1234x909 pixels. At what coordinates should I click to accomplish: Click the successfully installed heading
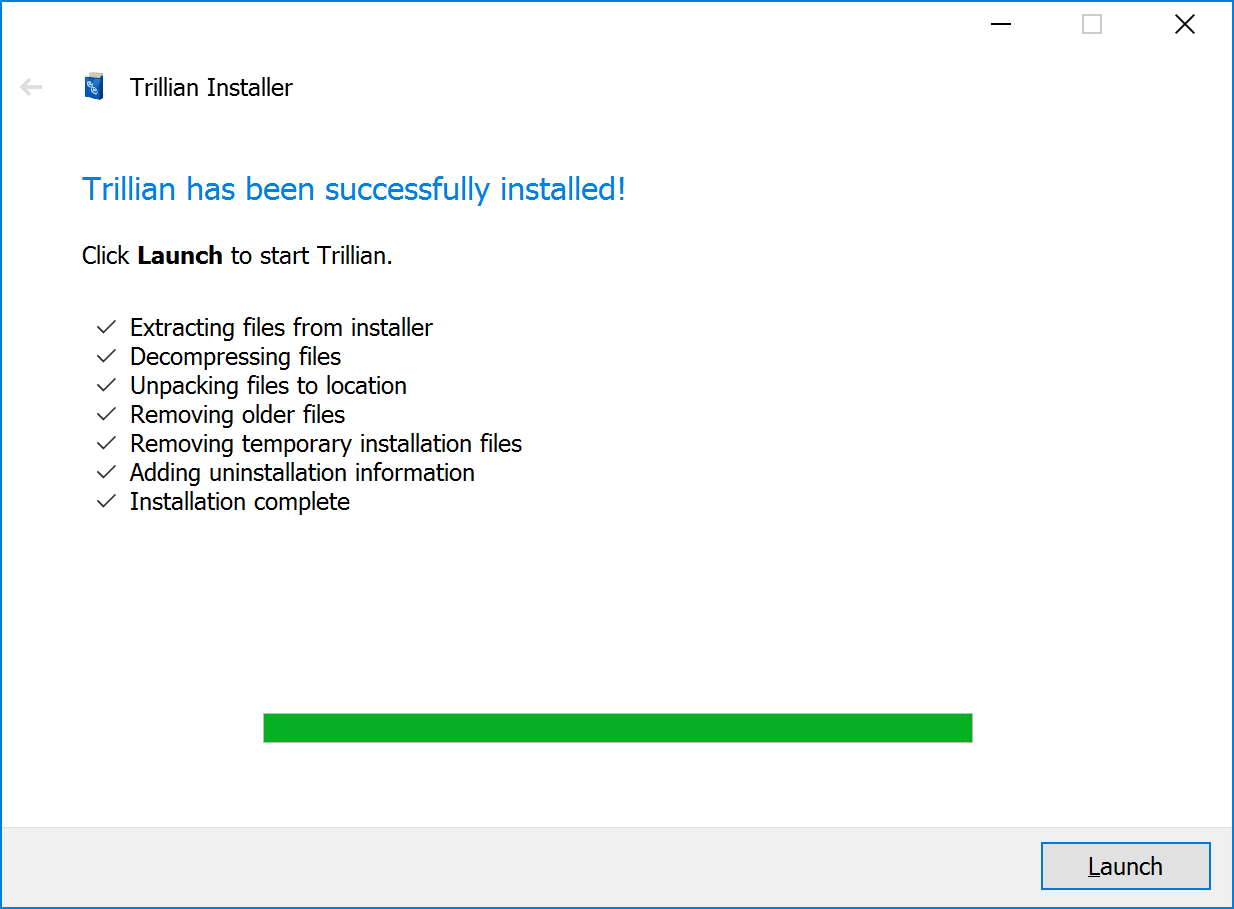pyautogui.click(x=354, y=189)
